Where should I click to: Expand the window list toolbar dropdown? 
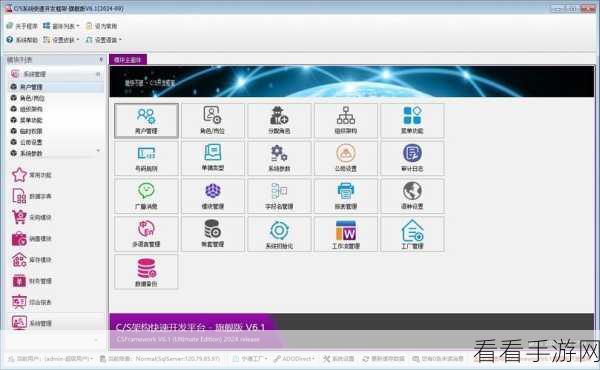[x=61, y=26]
